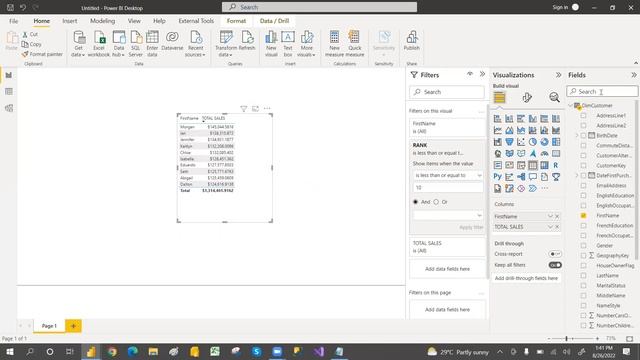640x360 pixels.
Task: Check the LastName field checkbox
Action: [x=583, y=276]
